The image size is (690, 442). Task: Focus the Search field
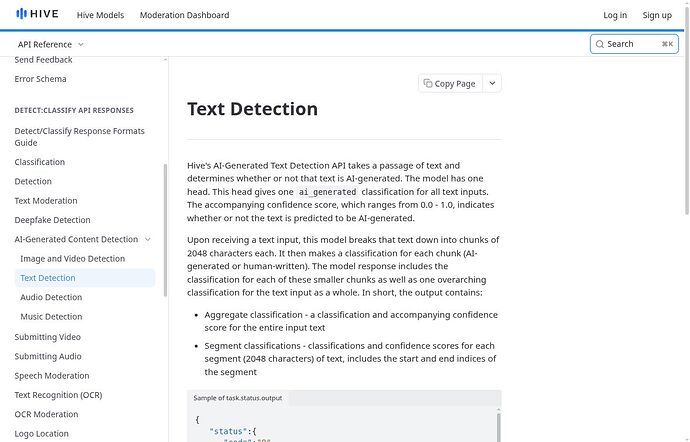pyautogui.click(x=634, y=44)
